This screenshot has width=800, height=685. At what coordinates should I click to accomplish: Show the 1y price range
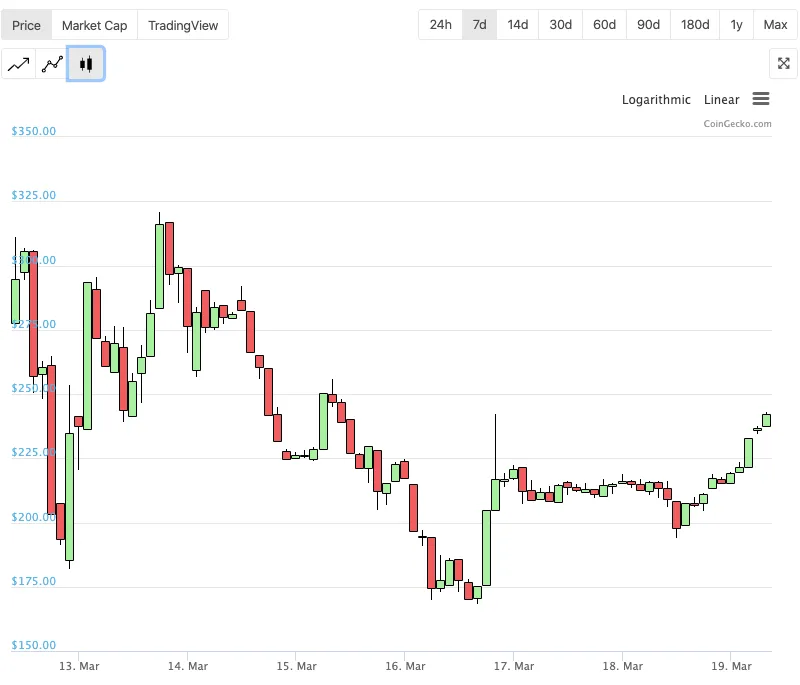[x=736, y=24]
